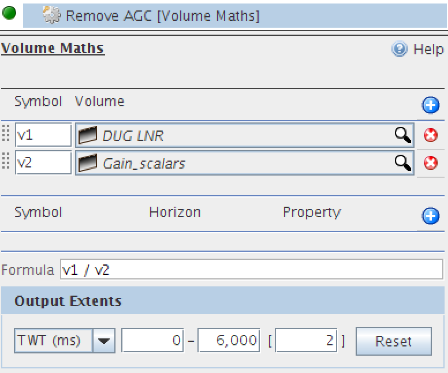Click the volume icon beside Gain_scalars
Screen dimensions: 448x373
[88, 163]
